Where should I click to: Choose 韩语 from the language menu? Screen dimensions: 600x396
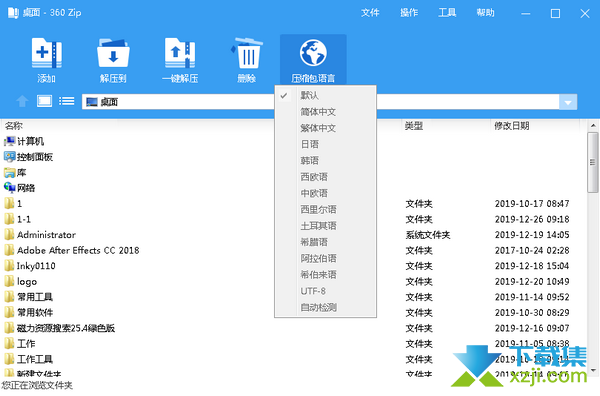326,160
